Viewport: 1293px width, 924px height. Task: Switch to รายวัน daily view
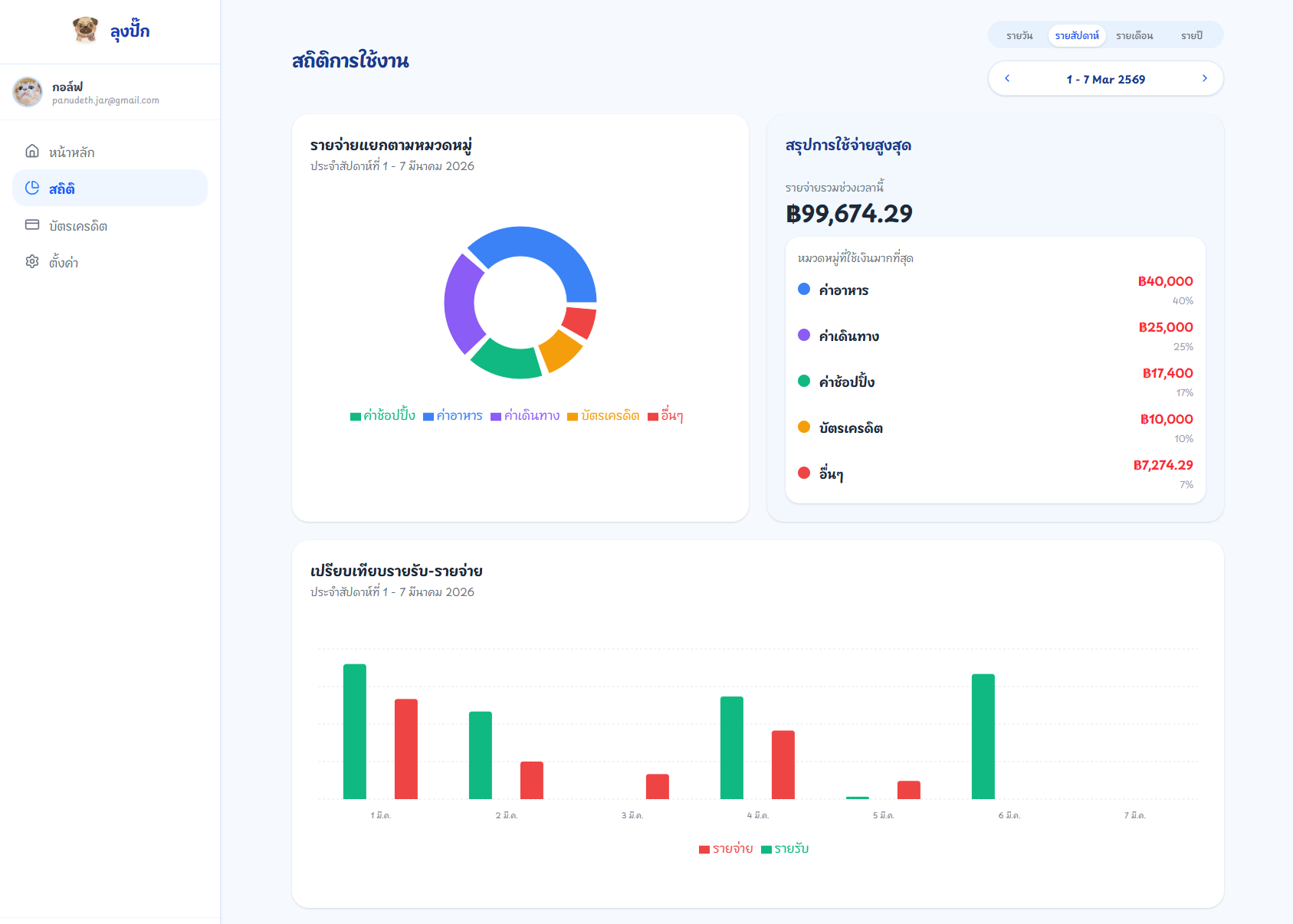[x=1019, y=36]
